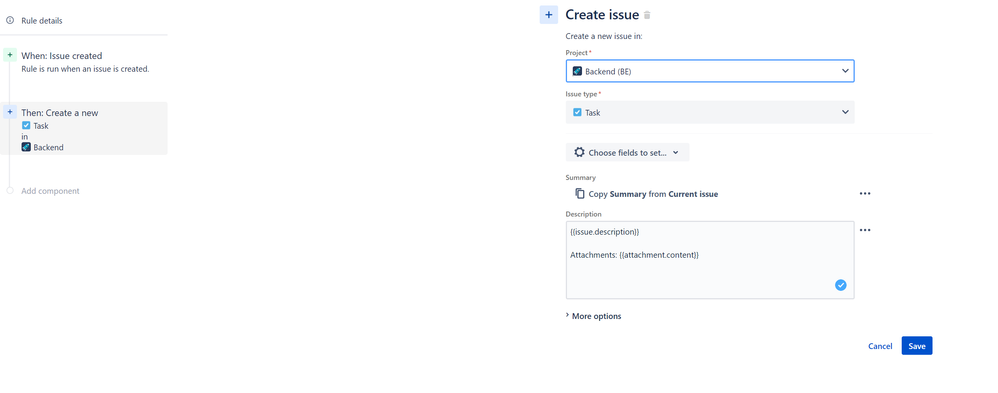Open the three-dot menu for Description field
Viewport: 998px width, 393px height.
(x=865, y=230)
